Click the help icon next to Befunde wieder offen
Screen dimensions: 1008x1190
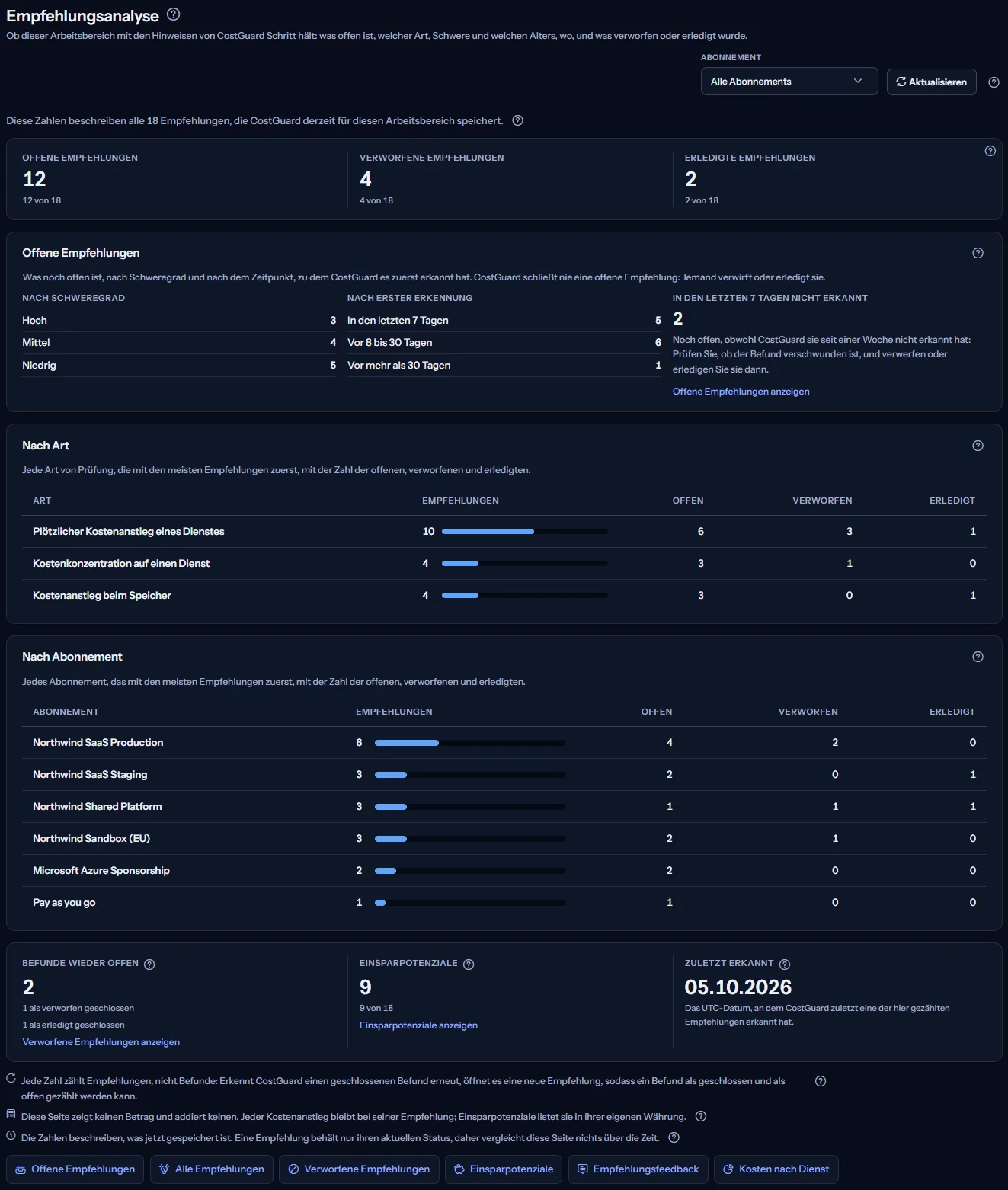(x=149, y=964)
